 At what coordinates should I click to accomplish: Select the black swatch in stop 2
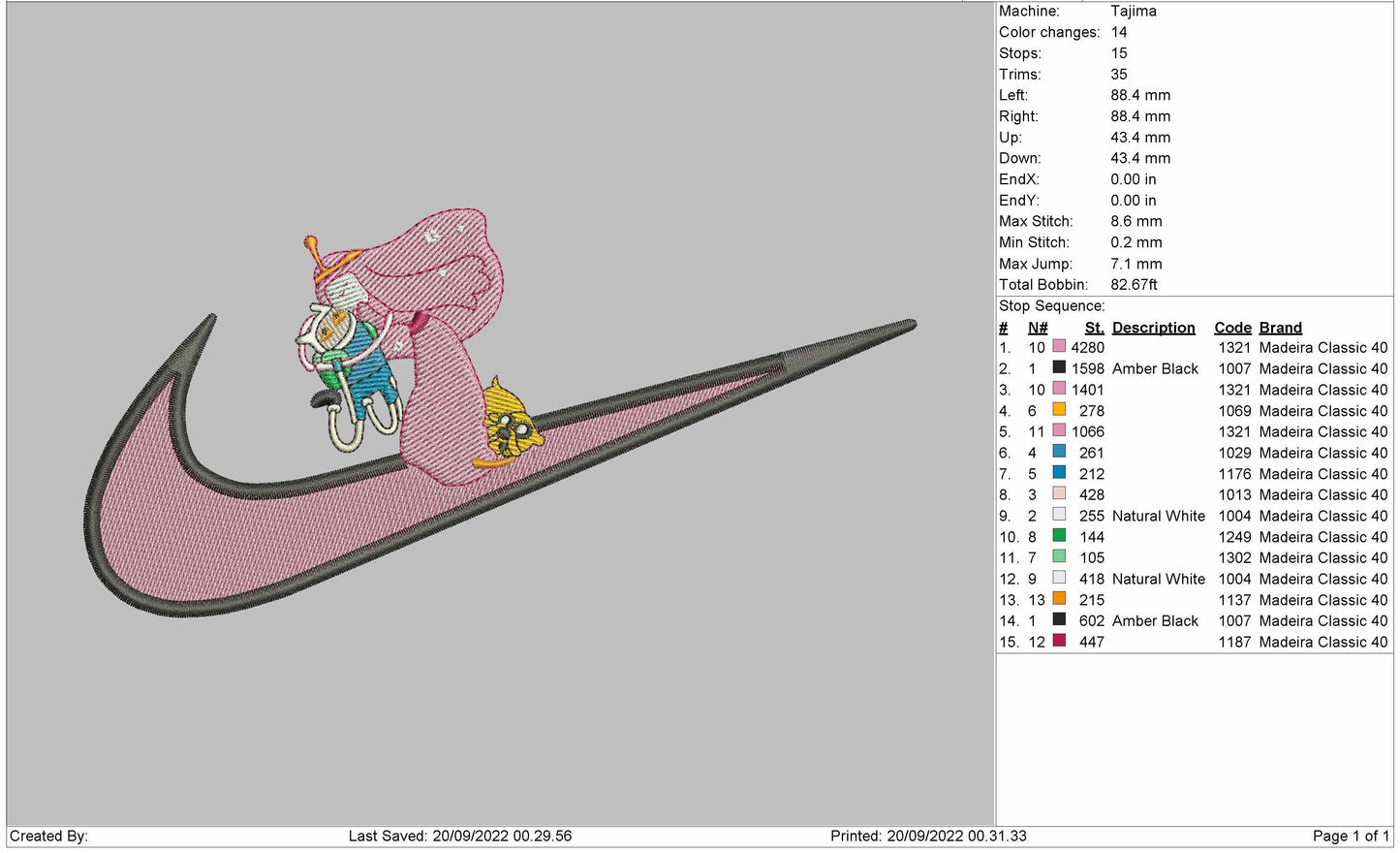[1059, 368]
